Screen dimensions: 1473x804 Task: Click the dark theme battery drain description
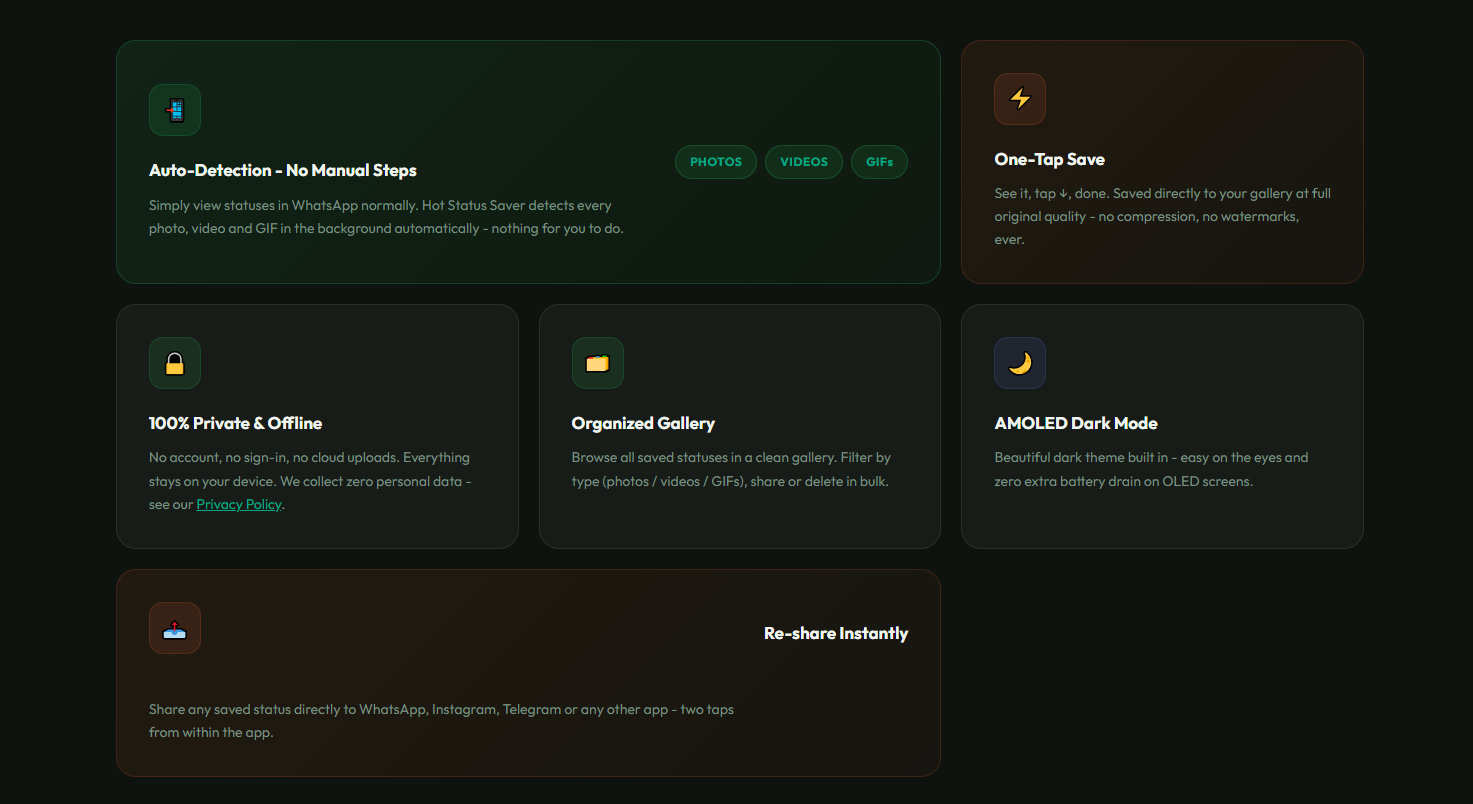click(1151, 470)
